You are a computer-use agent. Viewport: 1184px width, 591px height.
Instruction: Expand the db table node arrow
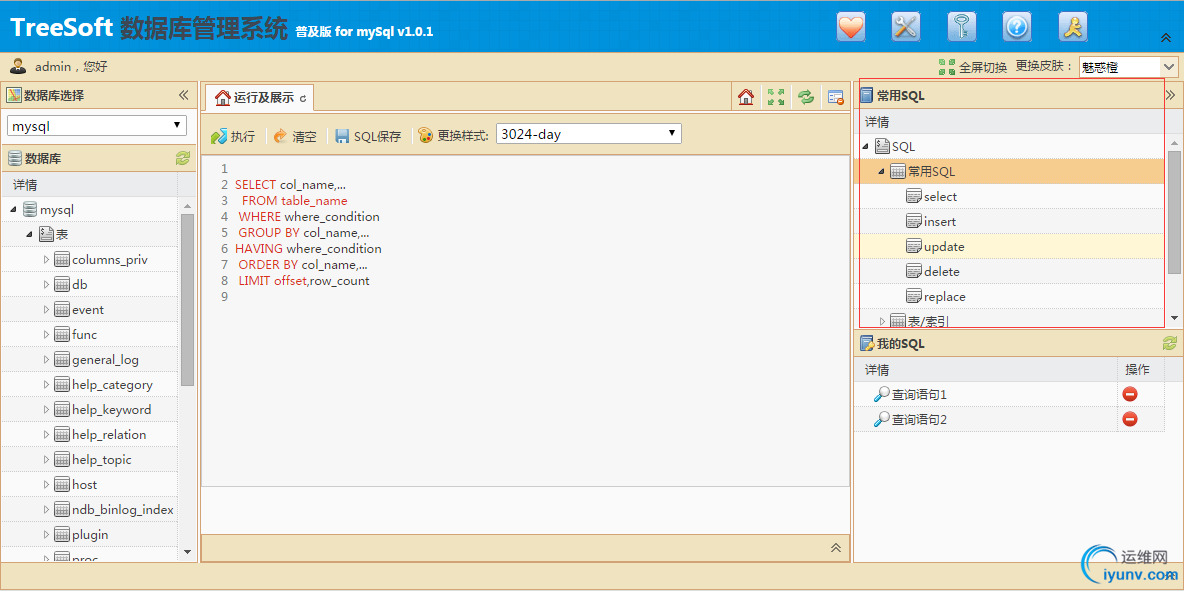pyautogui.click(x=46, y=285)
